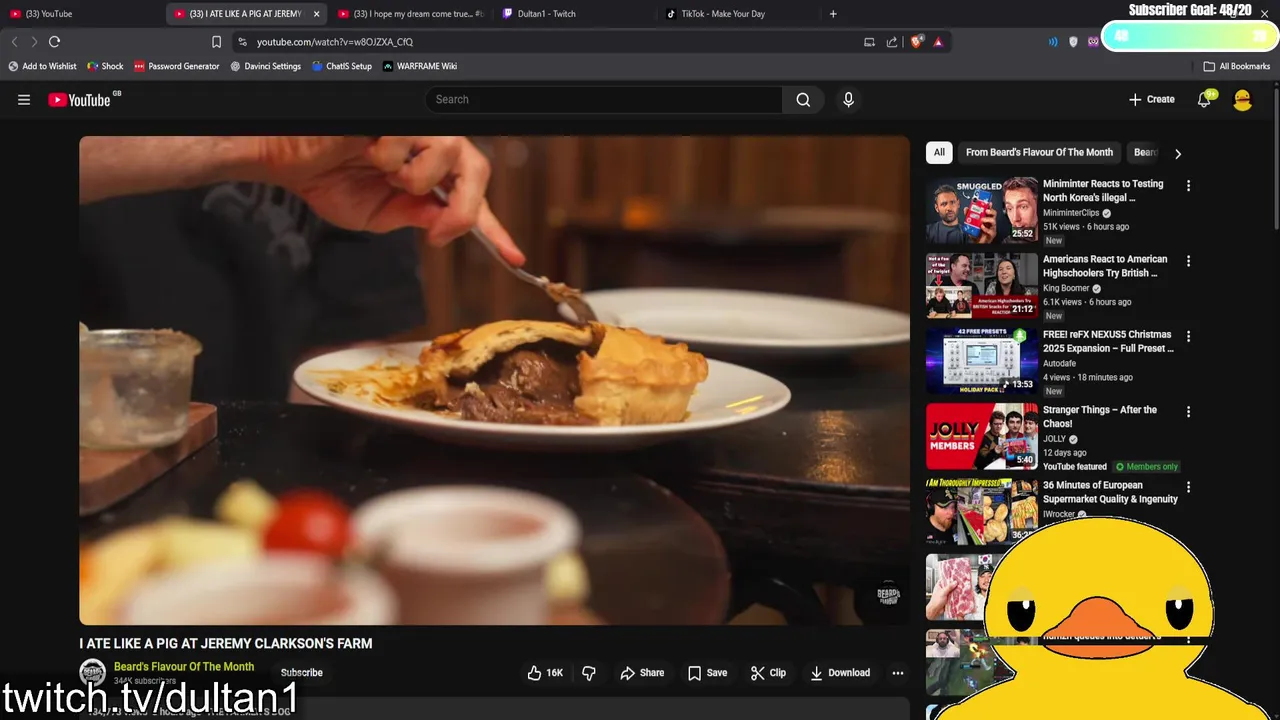Switch to TikTok - Make Your Day tab
Image resolution: width=1280 pixels, height=720 pixels.
click(738, 14)
